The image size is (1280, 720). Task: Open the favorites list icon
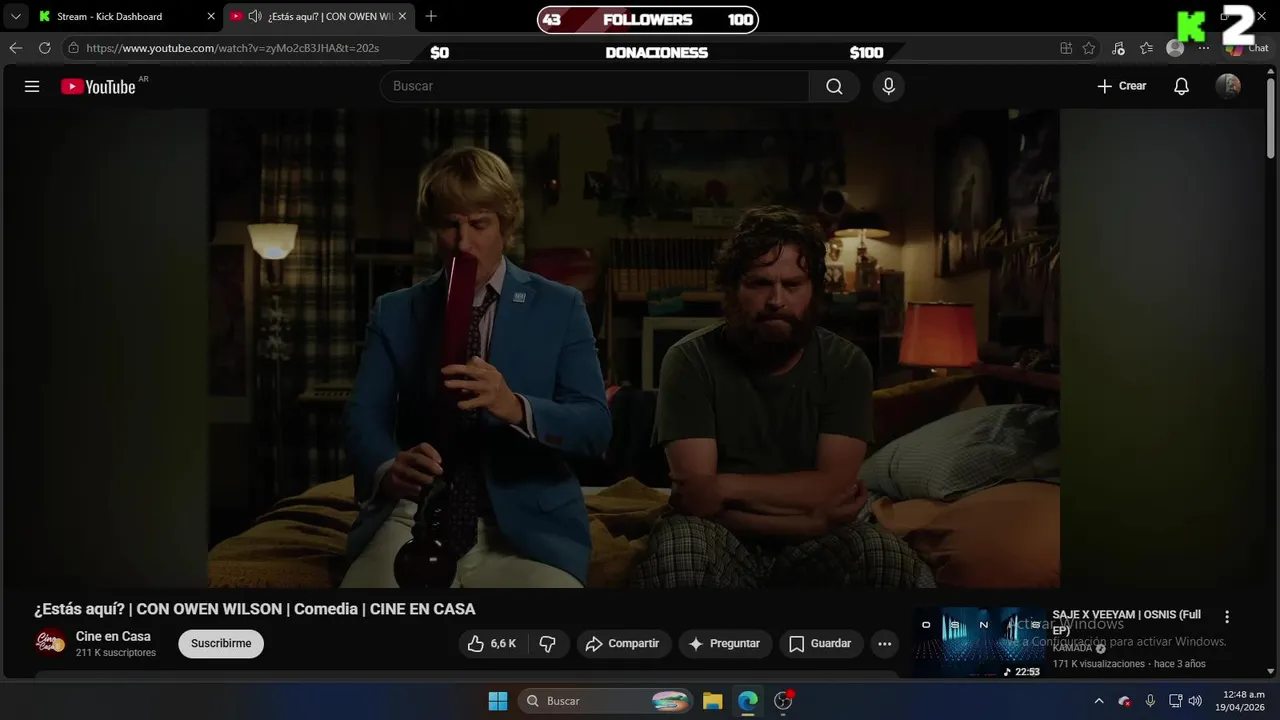[x=1146, y=48]
